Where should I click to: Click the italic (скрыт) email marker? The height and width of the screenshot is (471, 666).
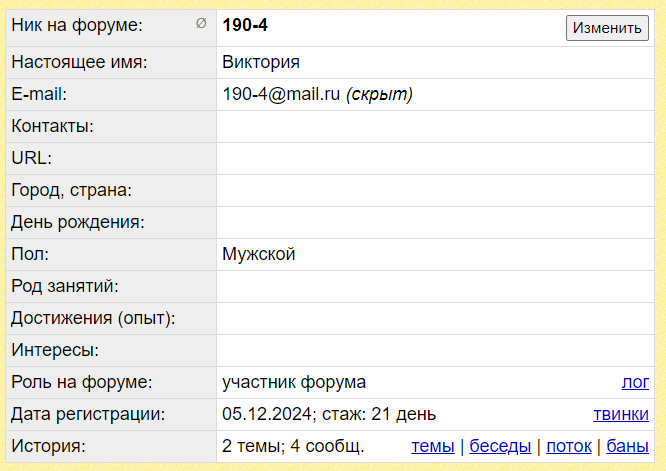click(x=379, y=94)
